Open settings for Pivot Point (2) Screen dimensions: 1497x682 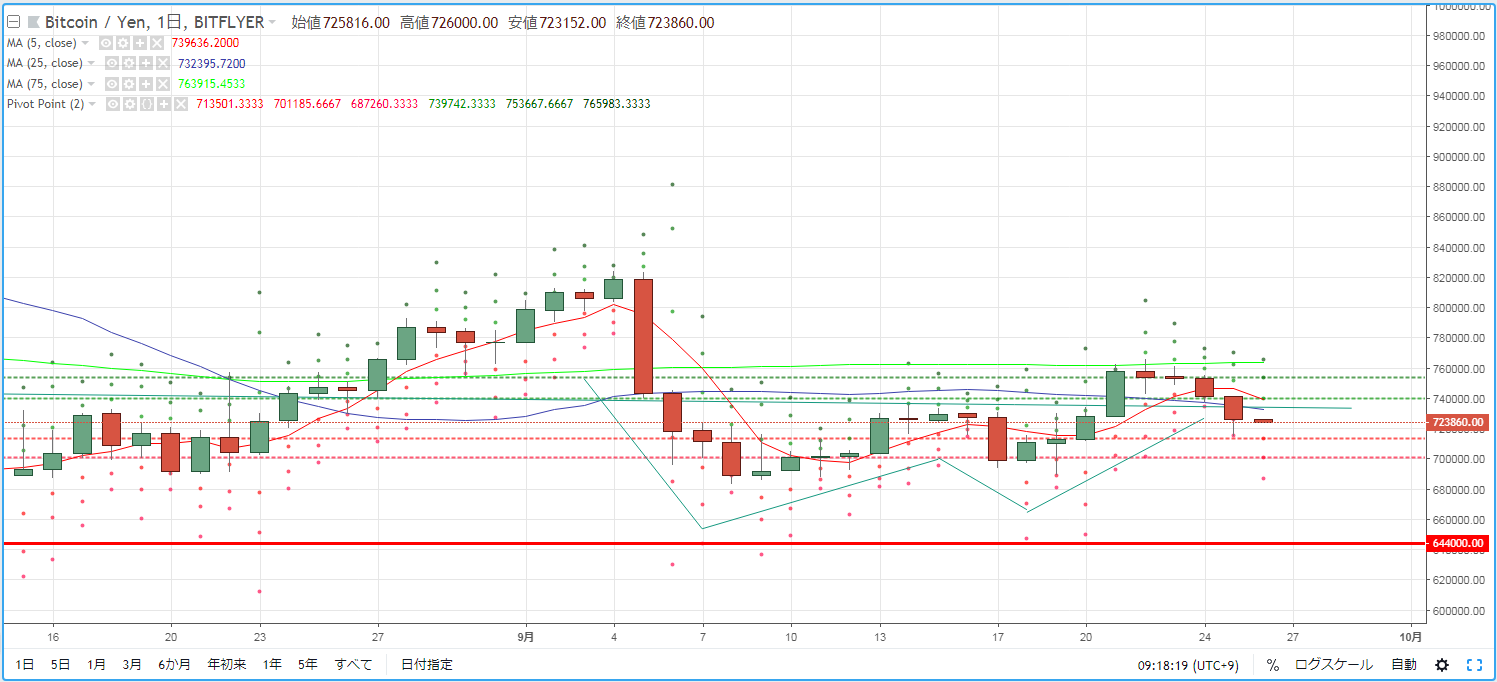(x=130, y=104)
